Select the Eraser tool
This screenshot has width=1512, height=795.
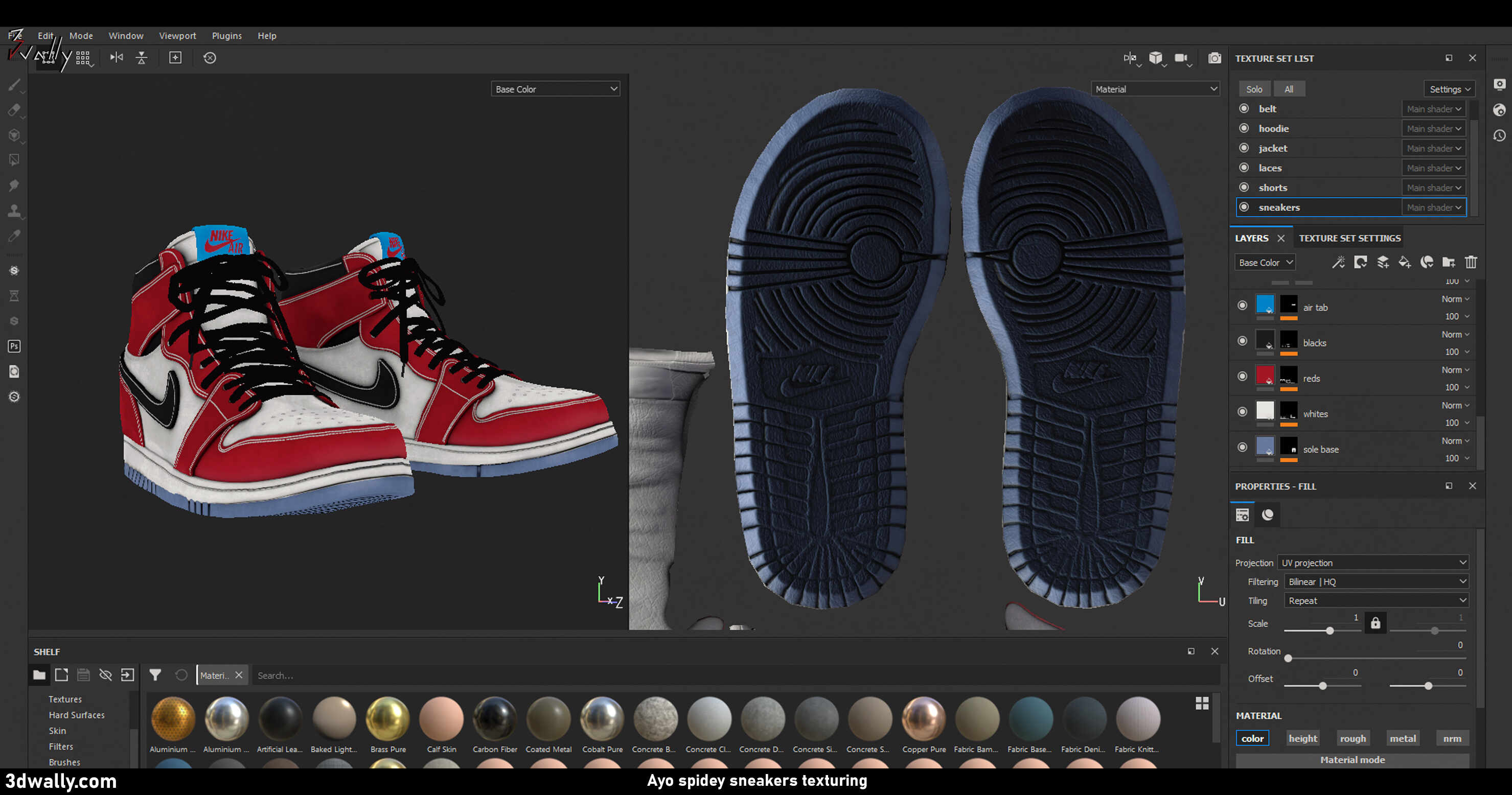14,110
